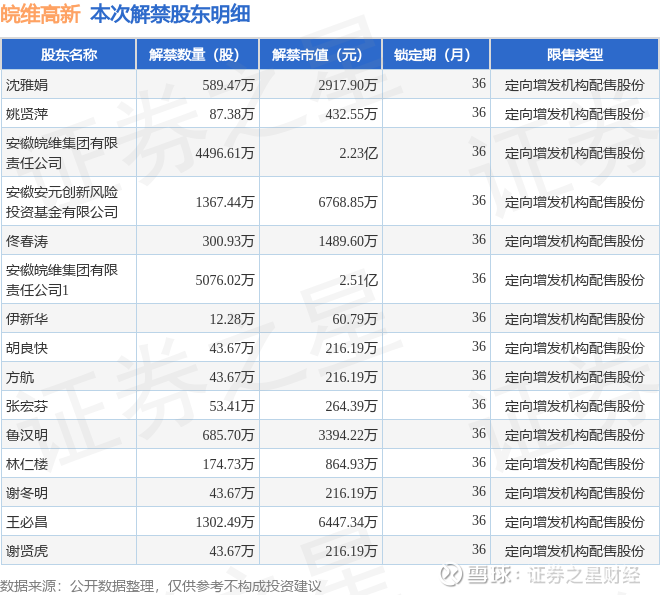Select shareholder 沈雅娟 in the table
Image resolution: width=660 pixels, height=595 pixels.
(27, 85)
